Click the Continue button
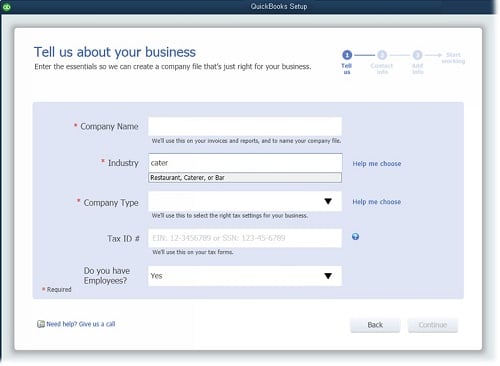500x366 pixels. point(433,325)
